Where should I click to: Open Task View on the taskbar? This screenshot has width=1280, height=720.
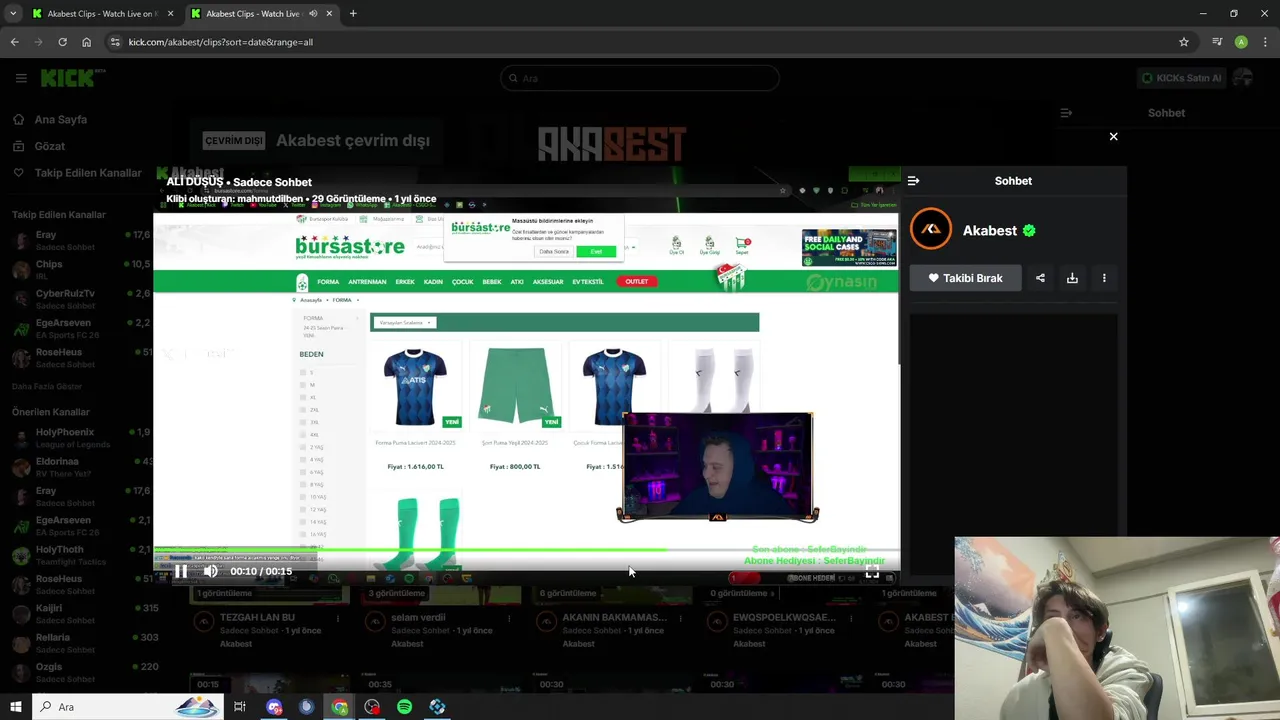(240, 707)
